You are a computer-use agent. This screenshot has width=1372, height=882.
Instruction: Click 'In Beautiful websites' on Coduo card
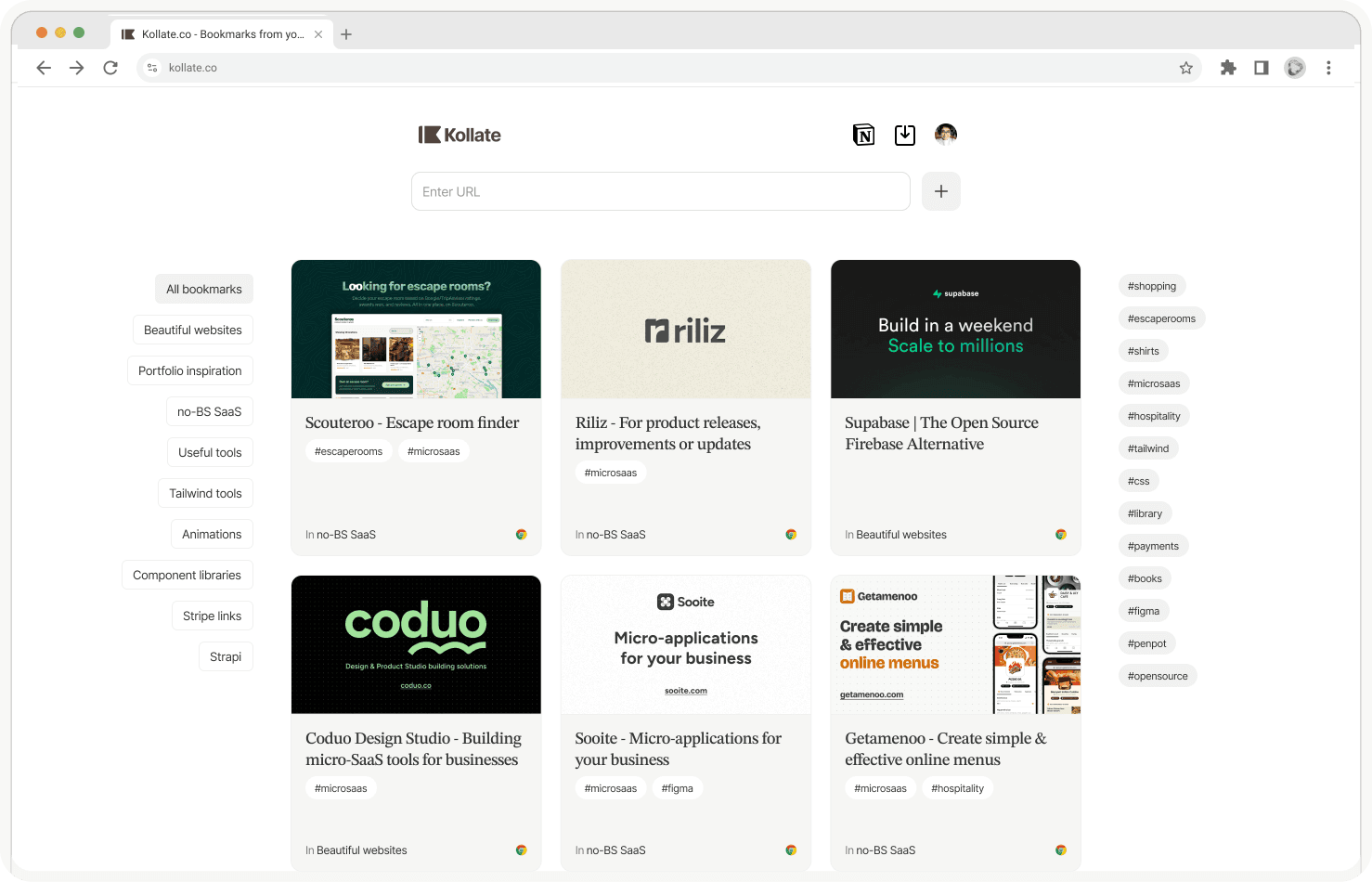(356, 850)
